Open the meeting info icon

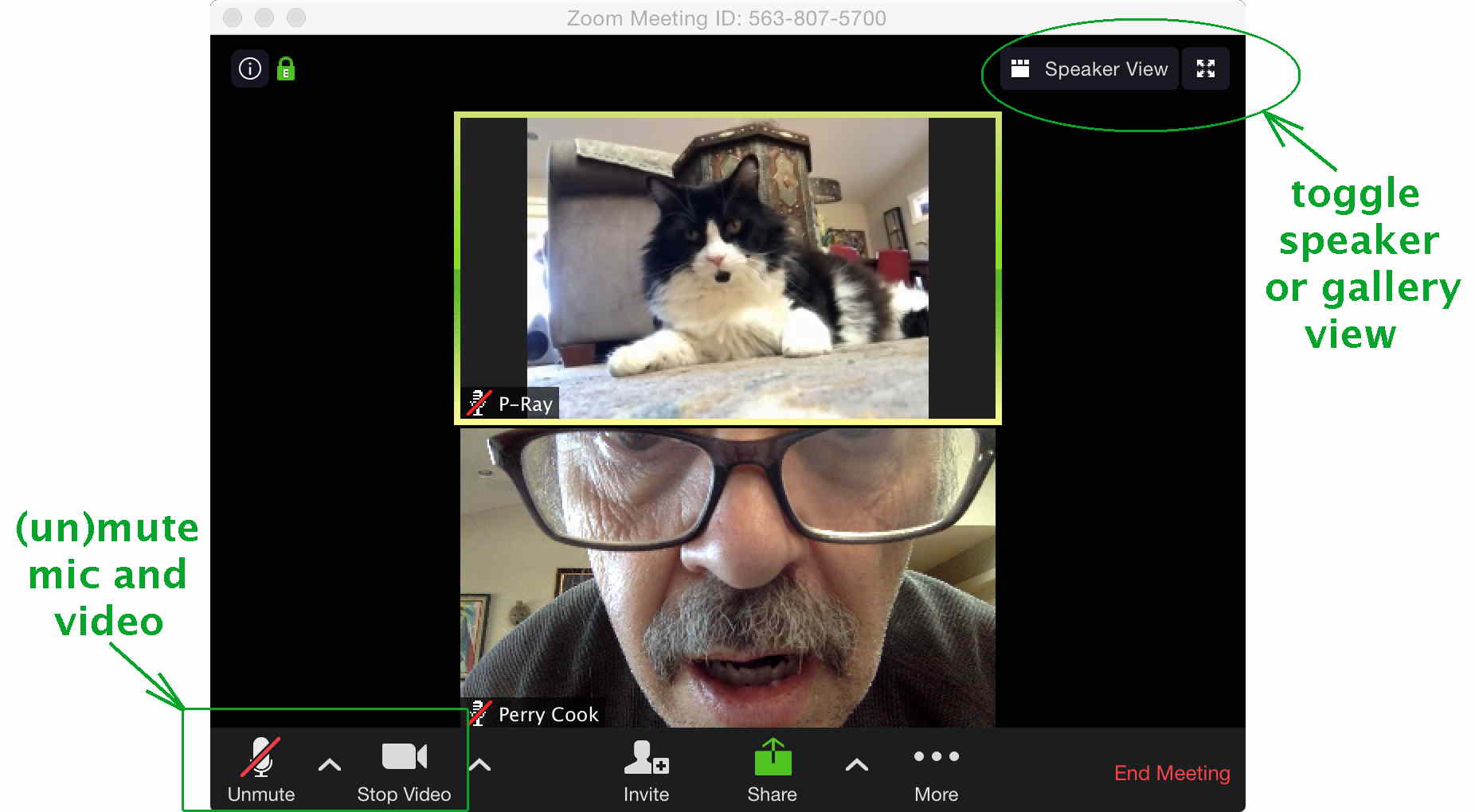click(249, 69)
